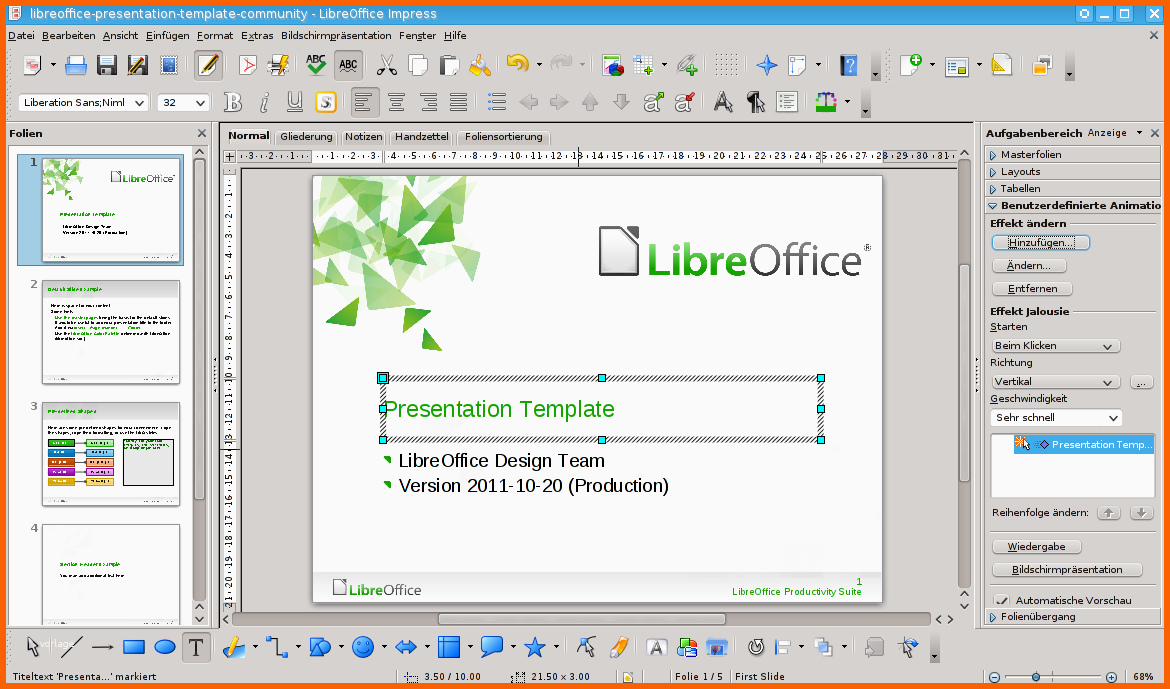Switch to the Notizen tab

coord(363,137)
